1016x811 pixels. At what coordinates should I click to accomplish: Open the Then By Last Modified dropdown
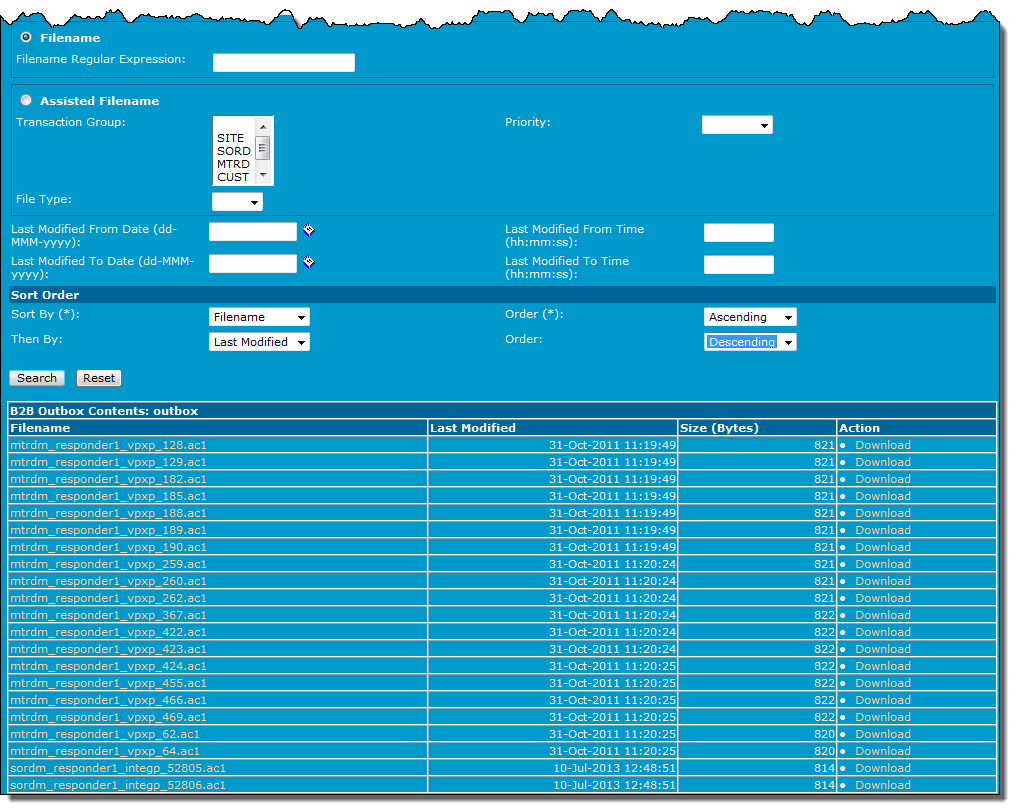[259, 342]
